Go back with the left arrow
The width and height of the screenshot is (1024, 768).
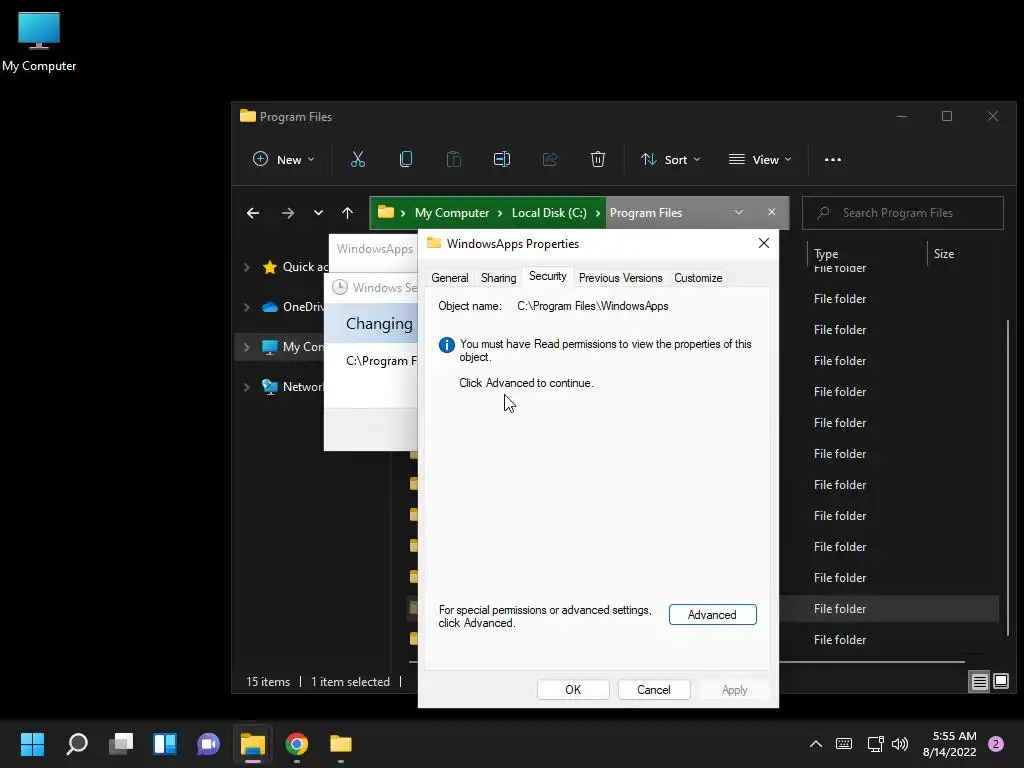pyautogui.click(x=253, y=213)
